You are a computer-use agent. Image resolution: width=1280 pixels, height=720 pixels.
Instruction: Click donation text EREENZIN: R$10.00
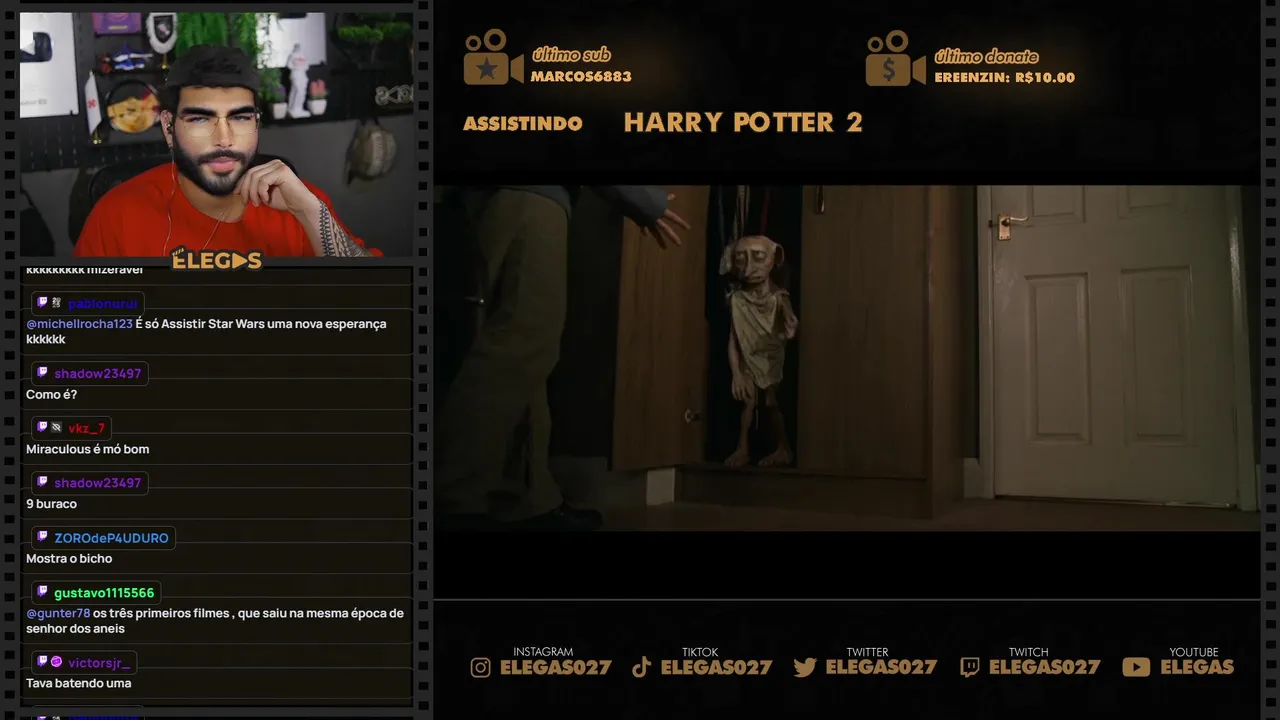click(x=1005, y=78)
